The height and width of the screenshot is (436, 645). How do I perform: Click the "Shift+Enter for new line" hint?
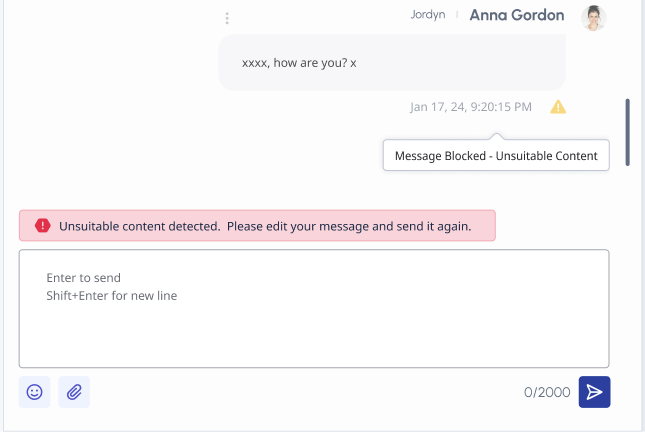click(111, 296)
